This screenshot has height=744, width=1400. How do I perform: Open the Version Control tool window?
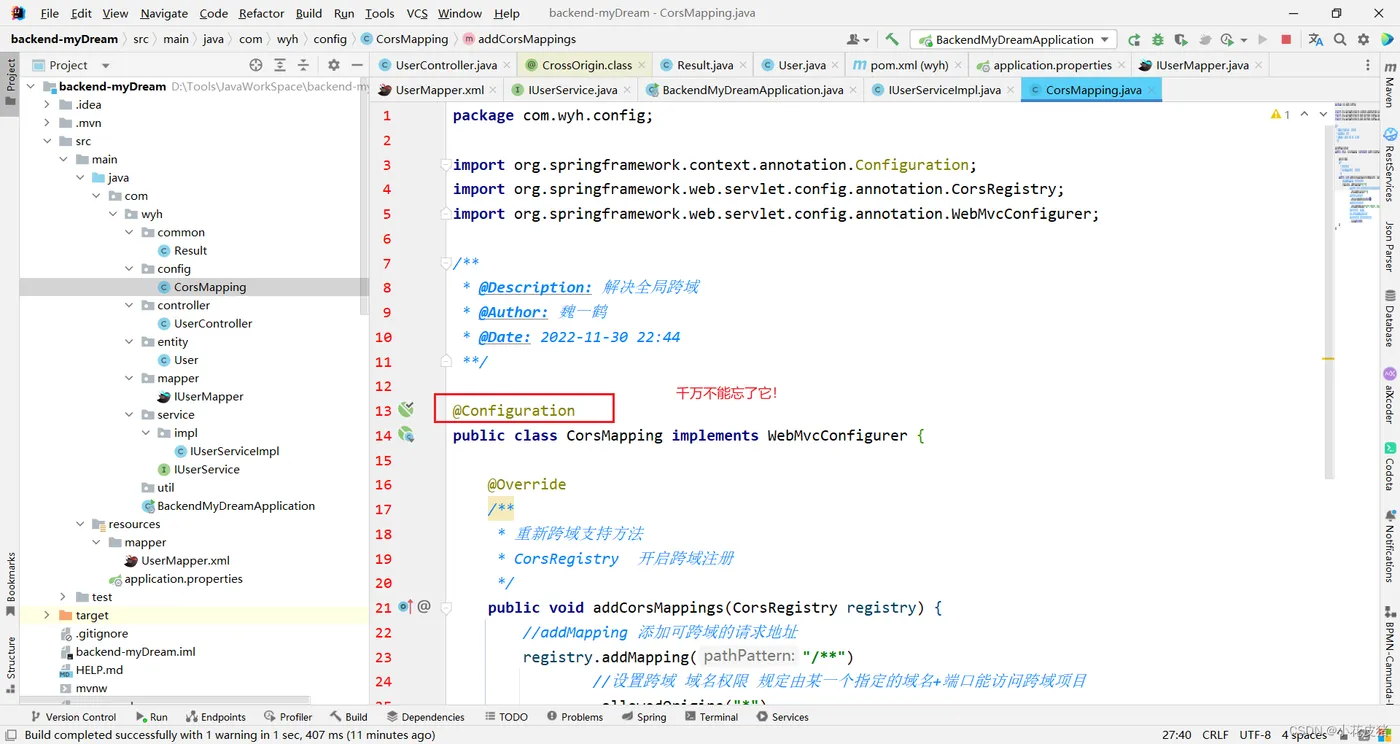[x=73, y=717]
